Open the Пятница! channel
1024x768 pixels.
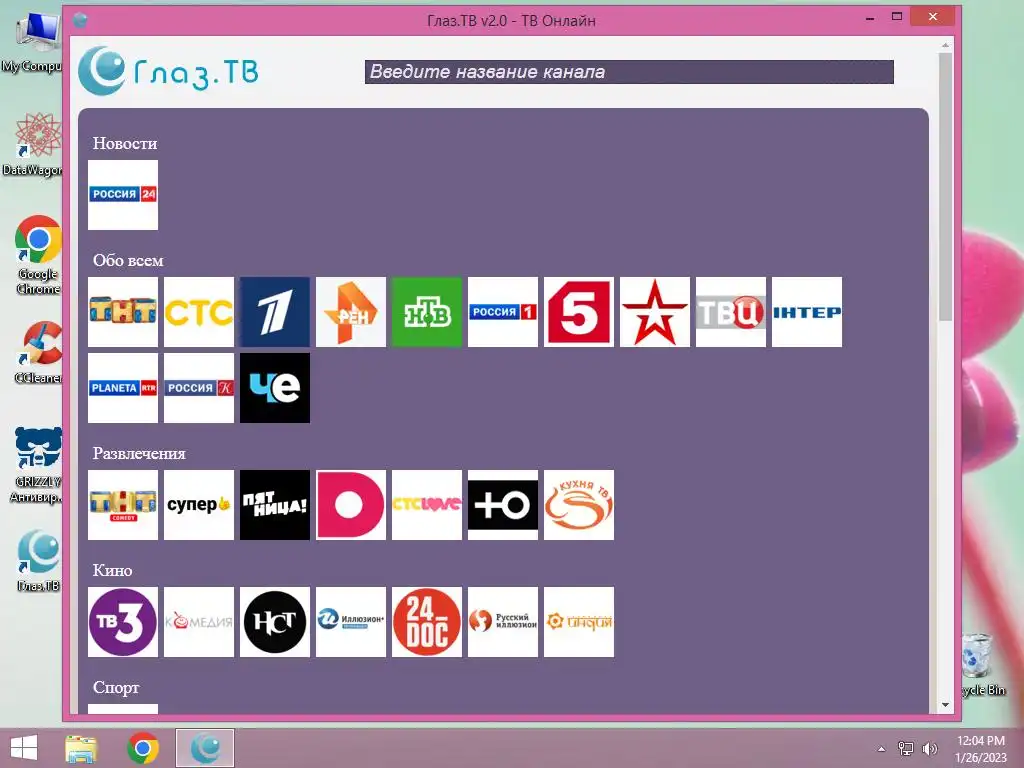coord(275,505)
